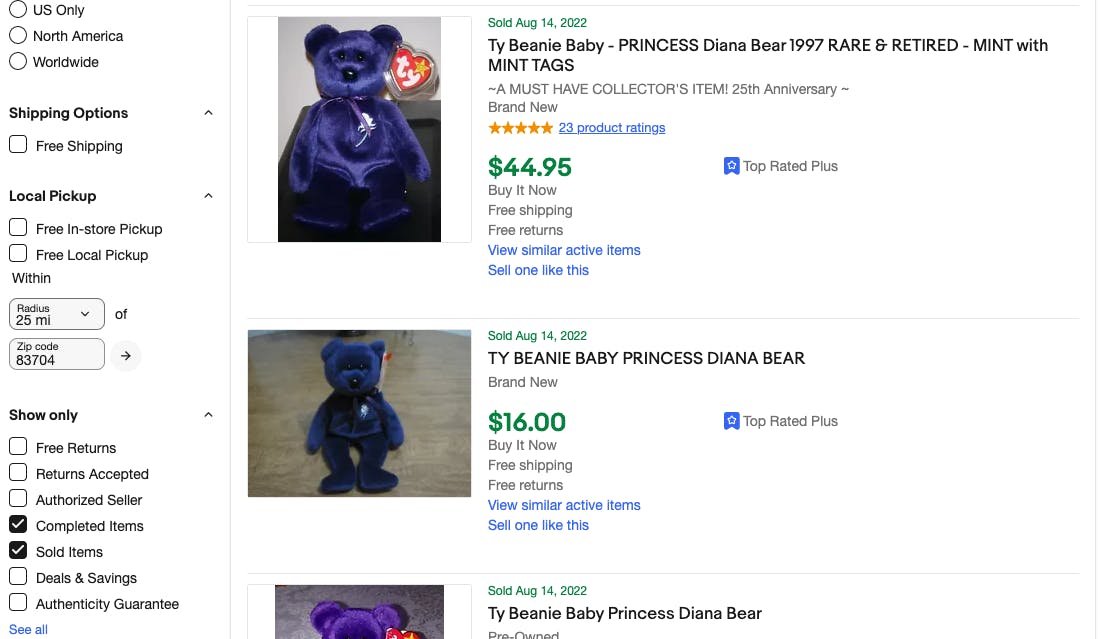The width and height of the screenshot is (1109, 639).
Task: Uncheck the Completed Items filter
Action: pos(18,525)
